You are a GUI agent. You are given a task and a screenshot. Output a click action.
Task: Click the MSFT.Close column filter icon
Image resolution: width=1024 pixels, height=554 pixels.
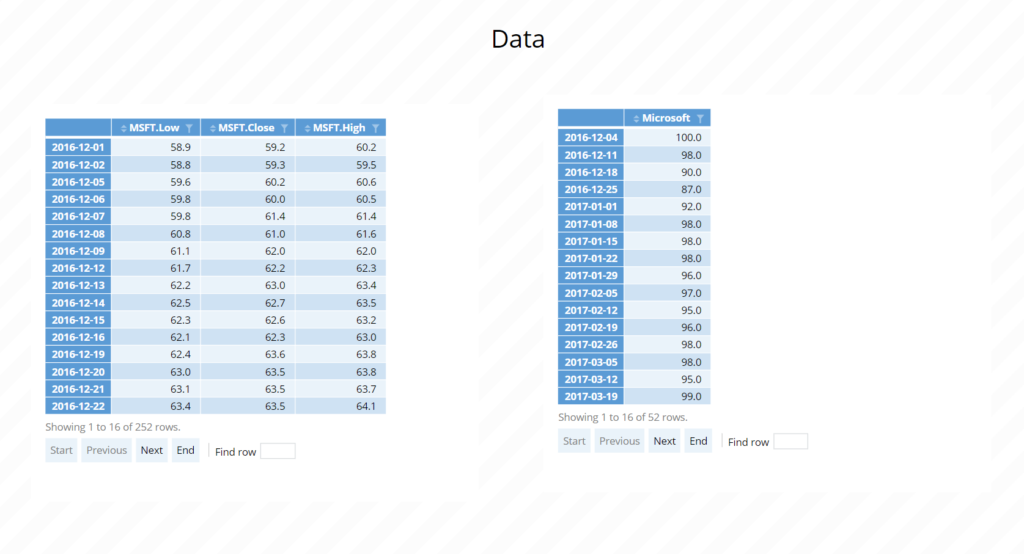tap(285, 128)
